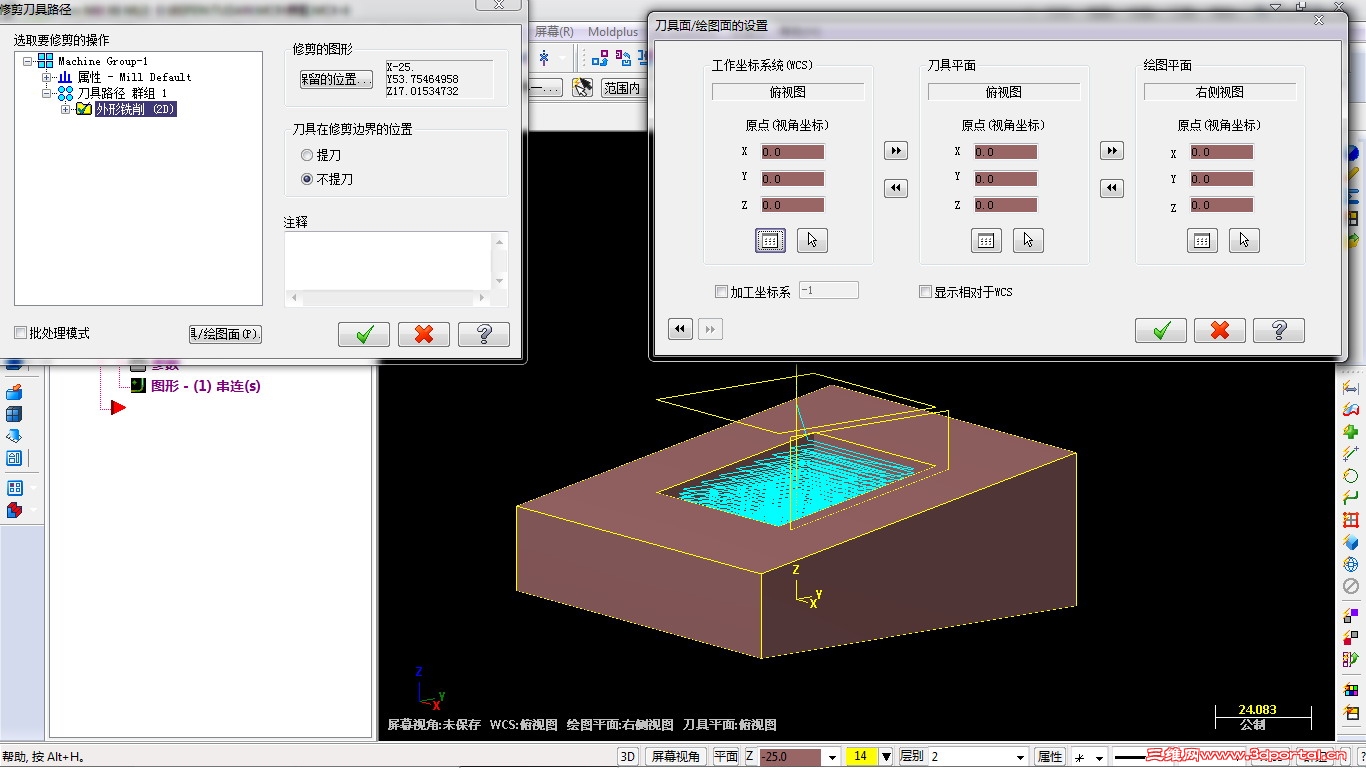Viewport: 1366px width, 768px height.
Task: Click WCS select-view grid icon button
Action: tap(770, 240)
